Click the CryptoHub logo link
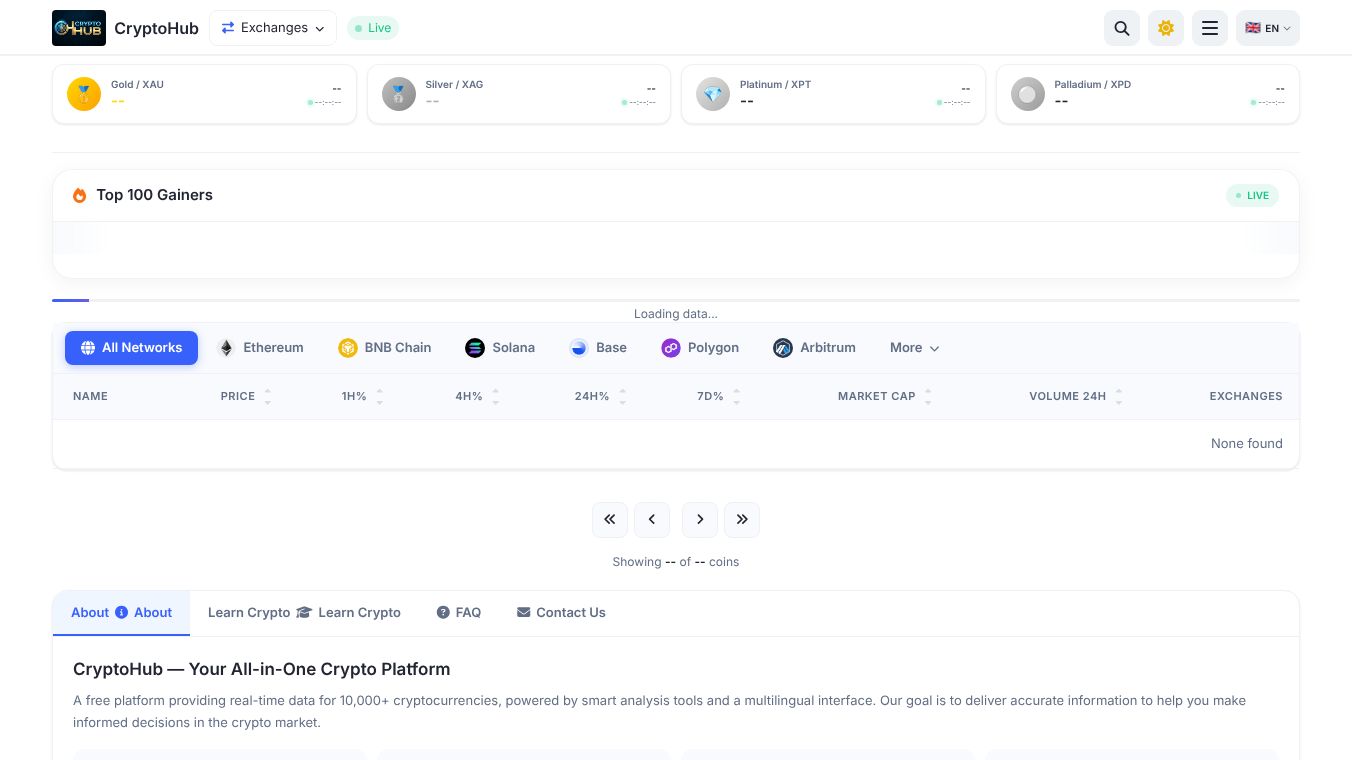Screen dimensions: 1352x760 [125, 28]
